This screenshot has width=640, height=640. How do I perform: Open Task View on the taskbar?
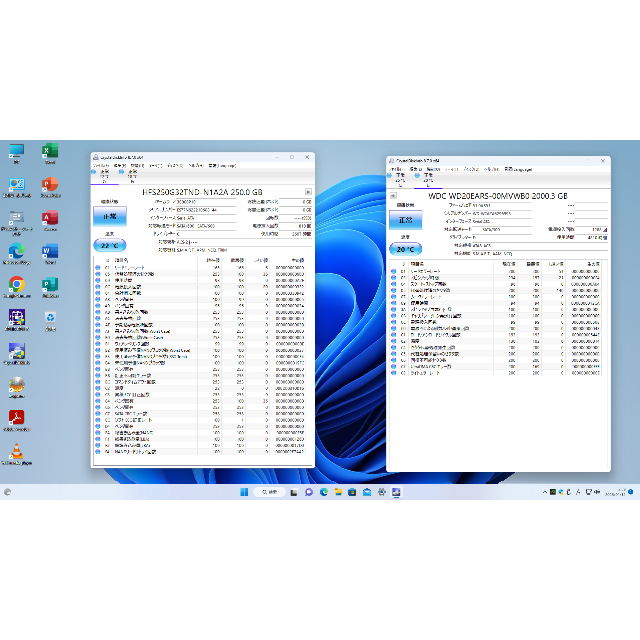[x=293, y=492]
